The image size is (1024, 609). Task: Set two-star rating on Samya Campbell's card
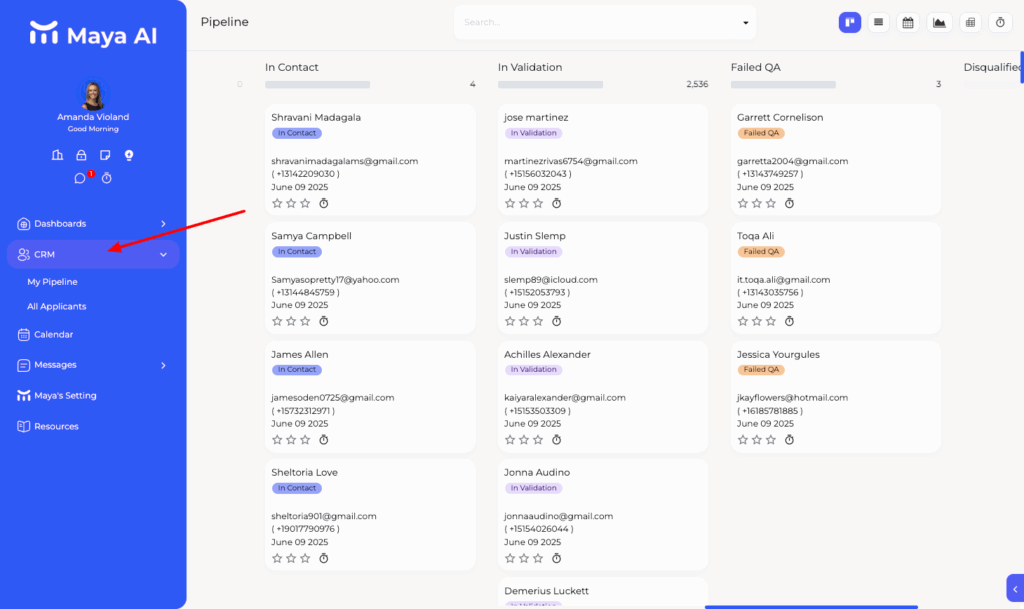coord(291,321)
